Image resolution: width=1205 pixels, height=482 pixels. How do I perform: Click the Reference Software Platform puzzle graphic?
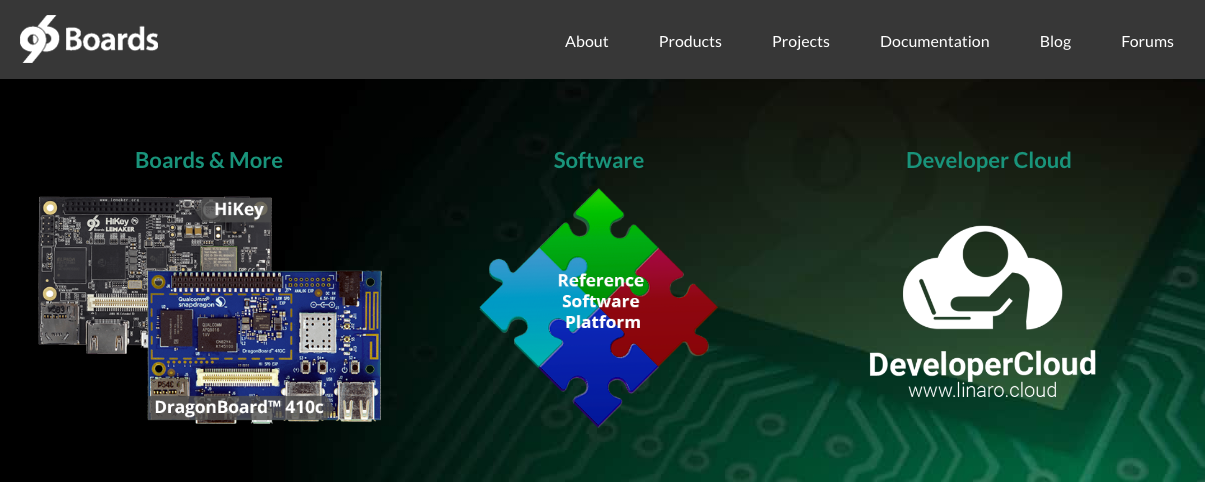point(599,307)
